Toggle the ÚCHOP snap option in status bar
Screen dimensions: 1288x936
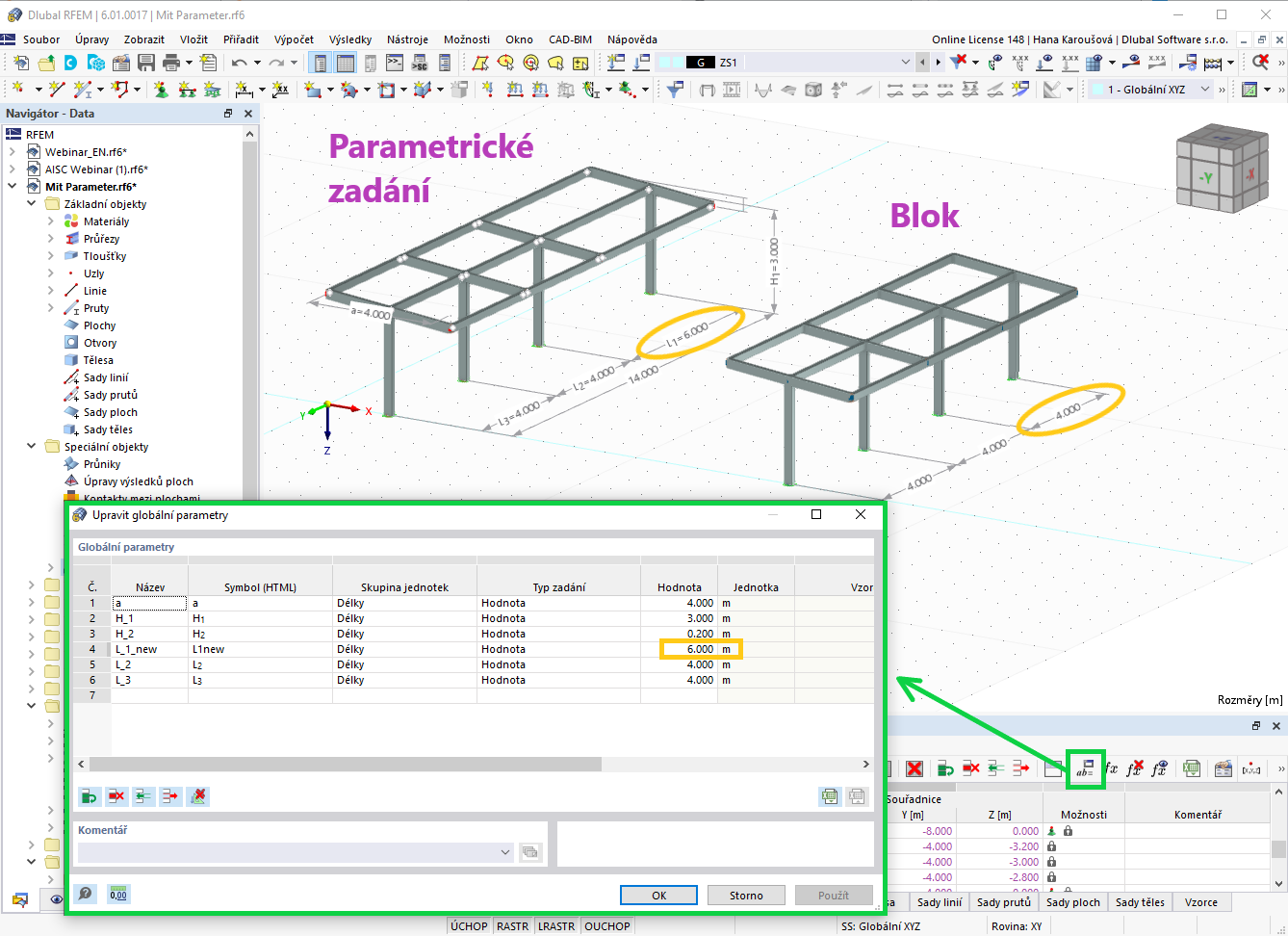click(469, 926)
